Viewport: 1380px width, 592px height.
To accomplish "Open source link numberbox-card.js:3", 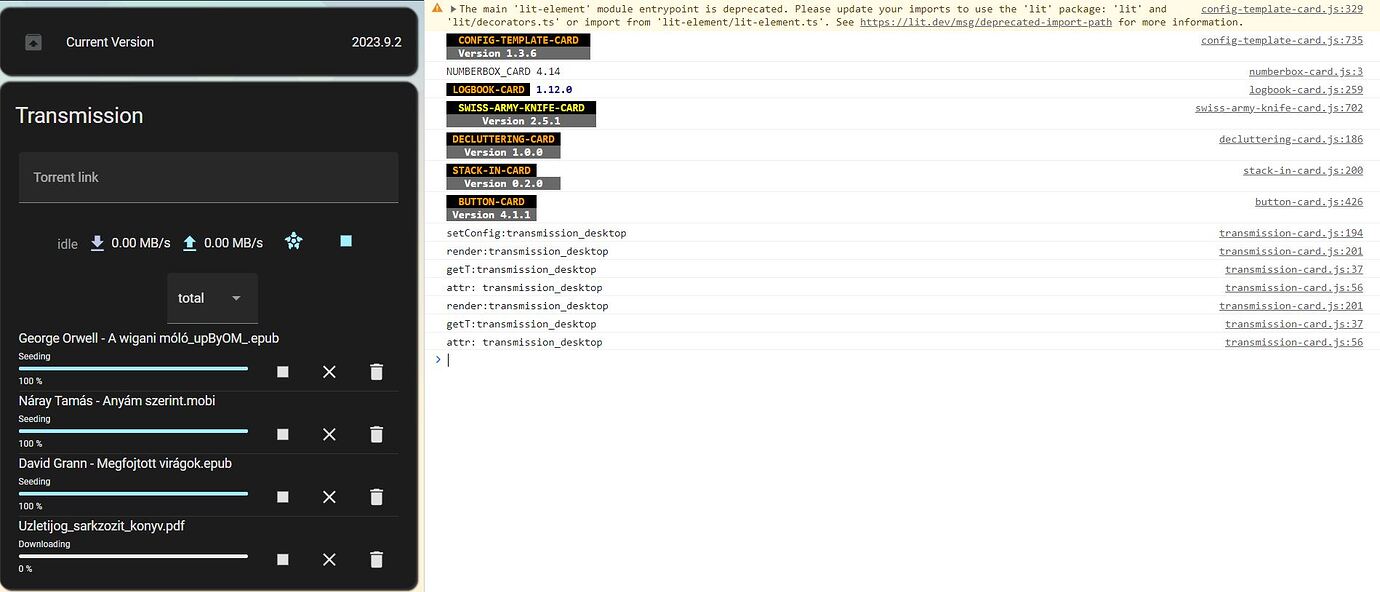I will coord(1306,72).
